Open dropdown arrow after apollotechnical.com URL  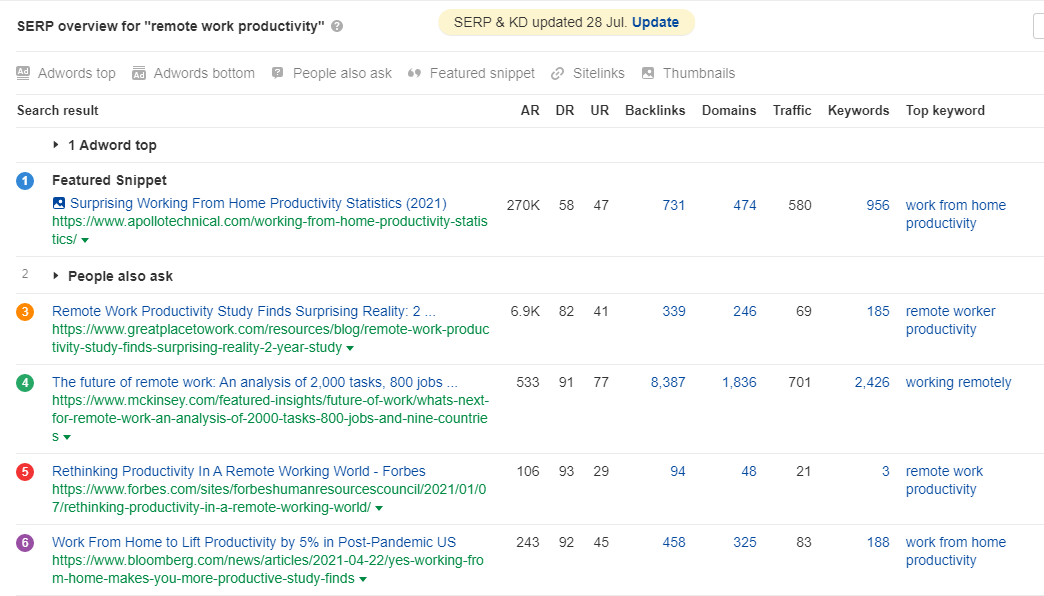tap(85, 241)
